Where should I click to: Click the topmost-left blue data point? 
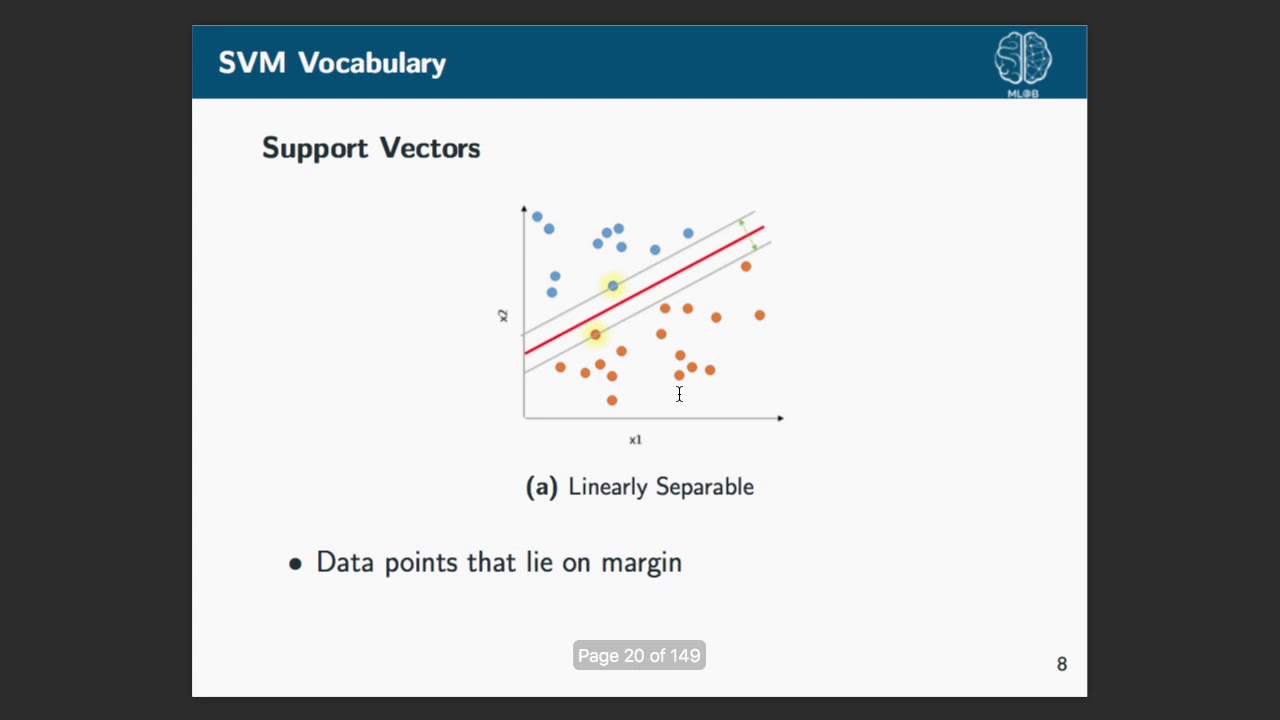pos(537,217)
